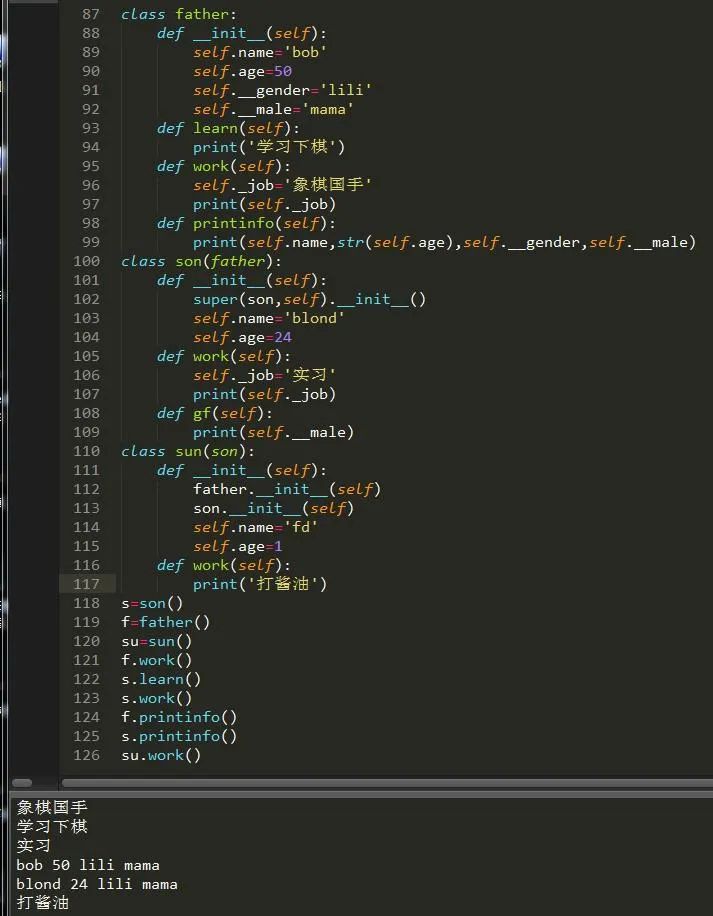The width and height of the screenshot is (713, 916).
Task: Click line number 126 in the gutter
Action: tap(86, 755)
